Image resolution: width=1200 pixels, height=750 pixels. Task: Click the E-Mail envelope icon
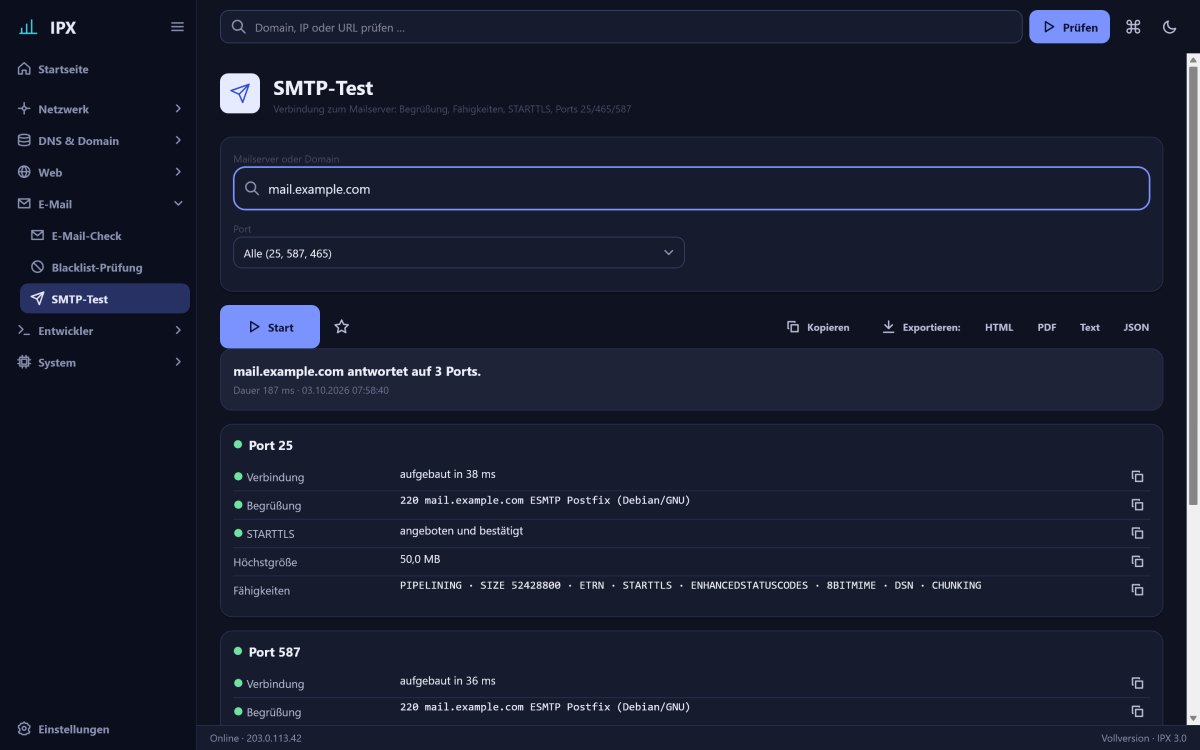[24, 204]
